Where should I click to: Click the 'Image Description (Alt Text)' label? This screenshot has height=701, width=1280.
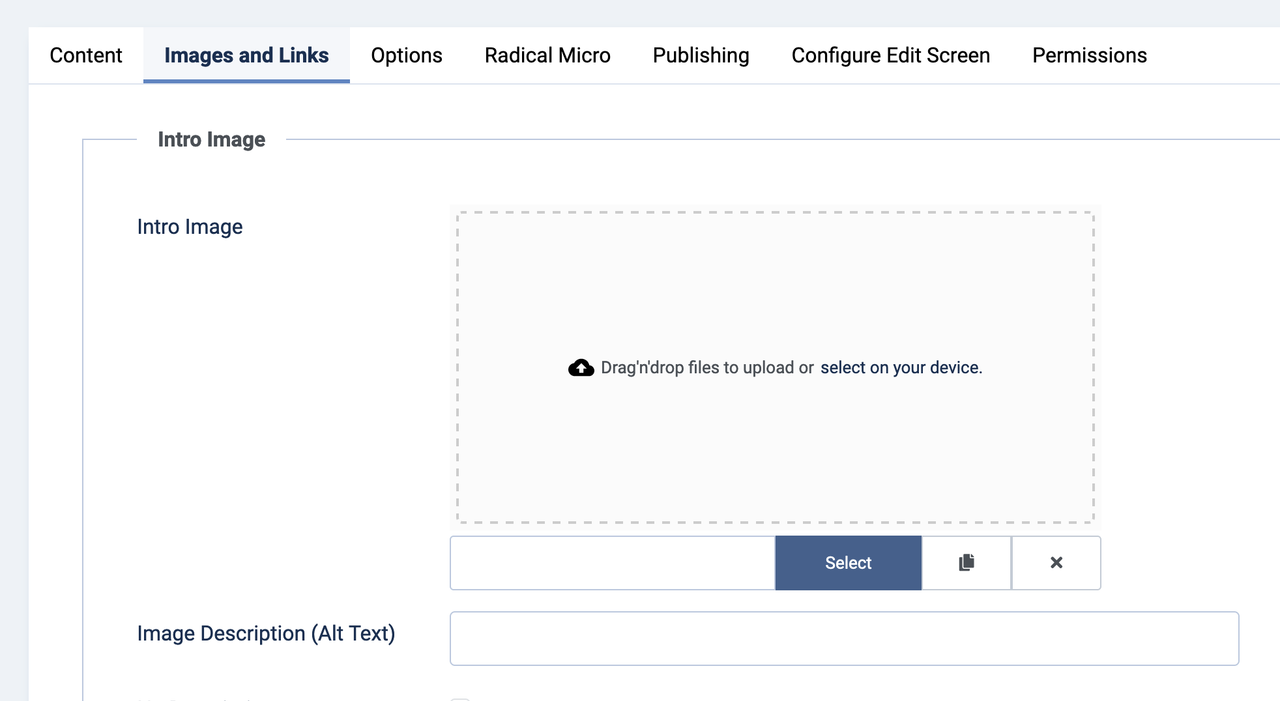click(266, 634)
